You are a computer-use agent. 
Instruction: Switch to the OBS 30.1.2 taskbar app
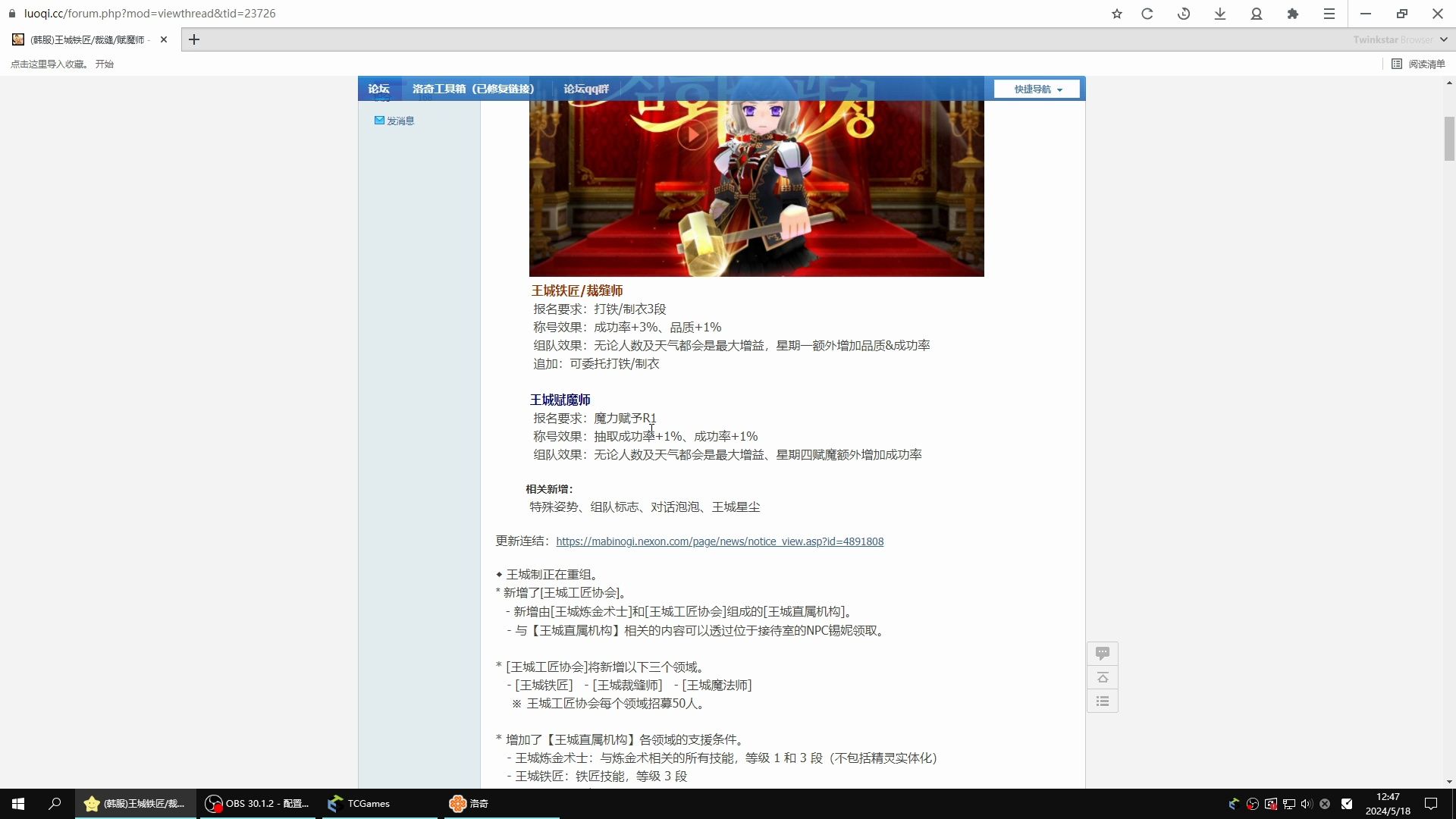258,804
